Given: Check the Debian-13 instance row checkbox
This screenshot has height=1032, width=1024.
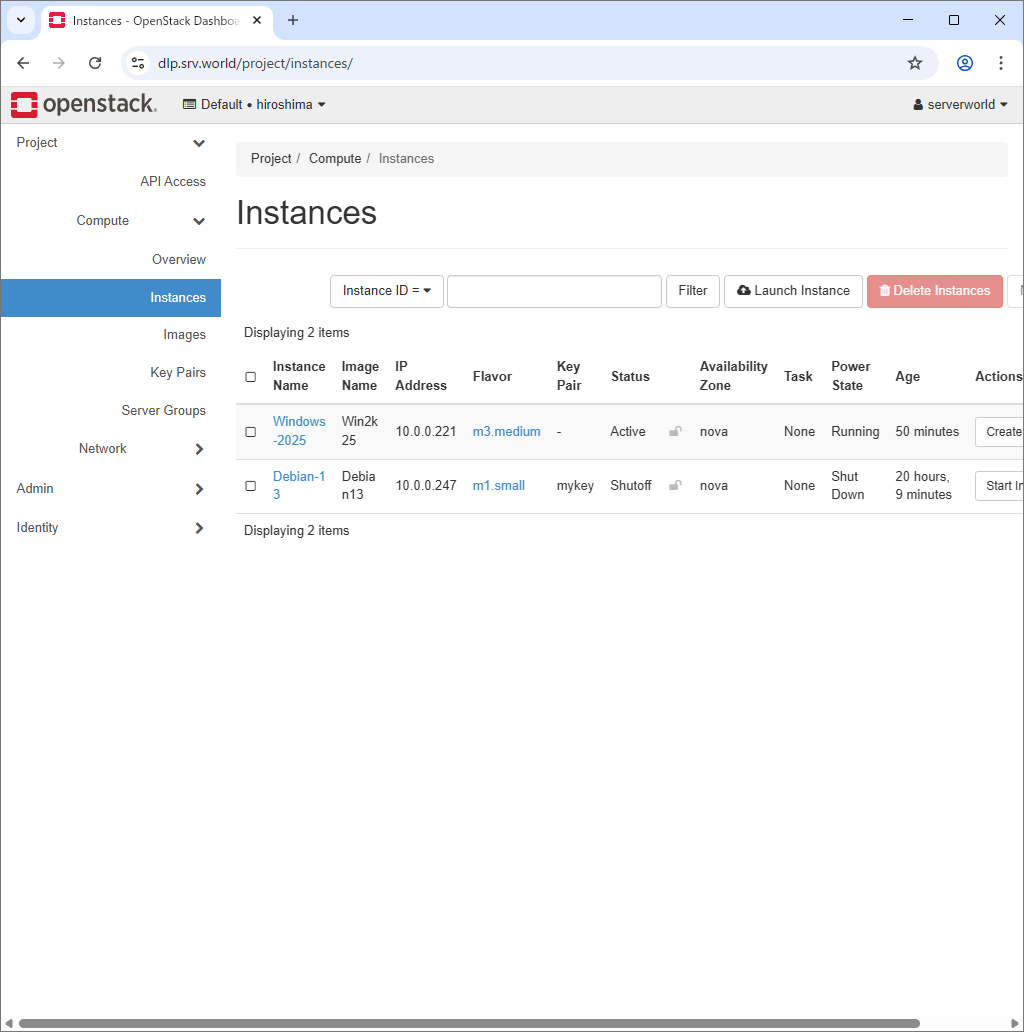Looking at the screenshot, I should coord(250,485).
